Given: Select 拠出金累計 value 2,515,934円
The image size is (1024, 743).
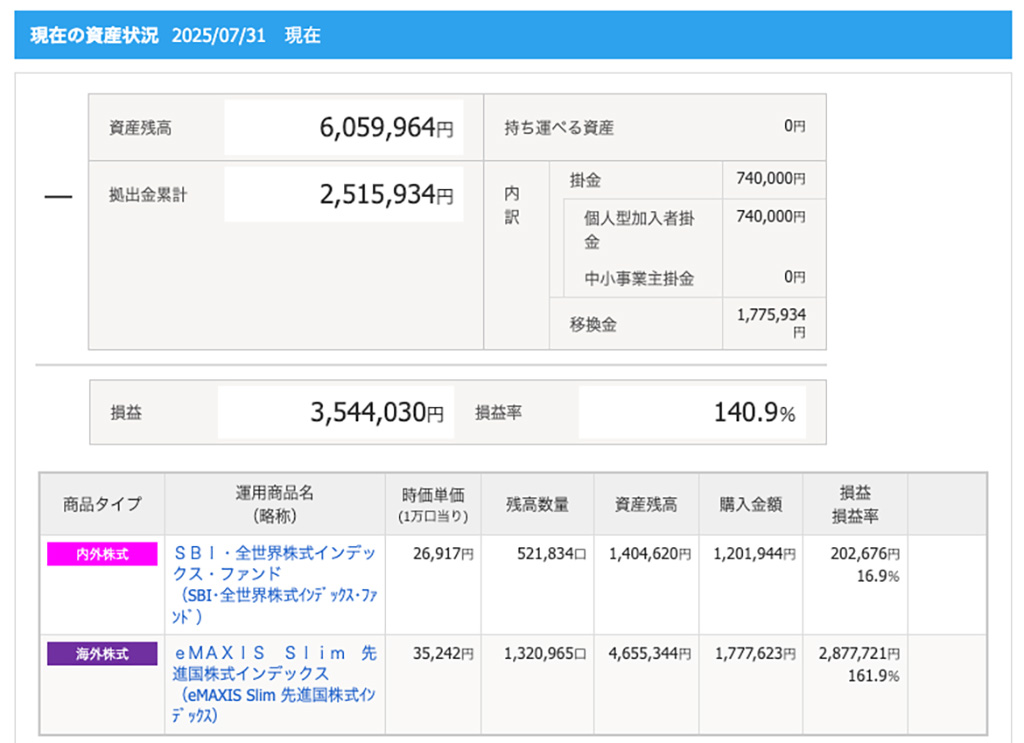Looking at the screenshot, I should [x=386, y=195].
